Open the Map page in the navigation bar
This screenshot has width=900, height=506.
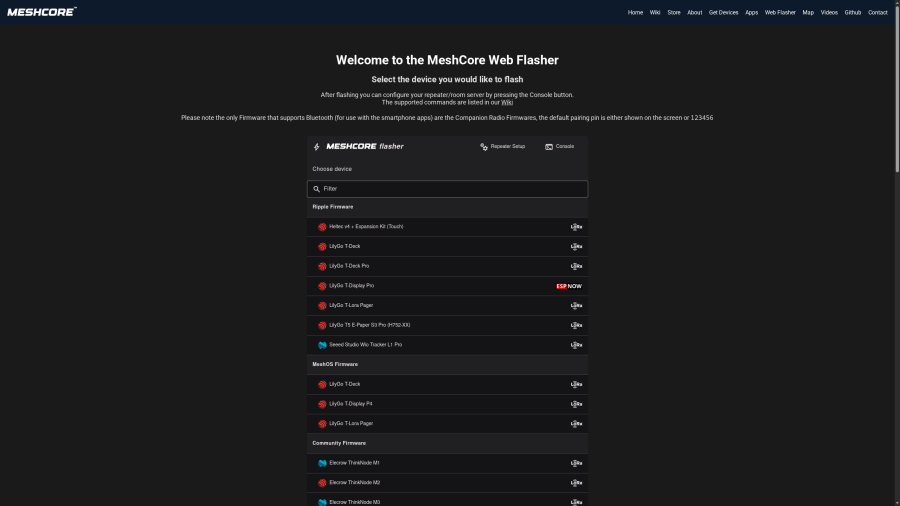coord(808,13)
